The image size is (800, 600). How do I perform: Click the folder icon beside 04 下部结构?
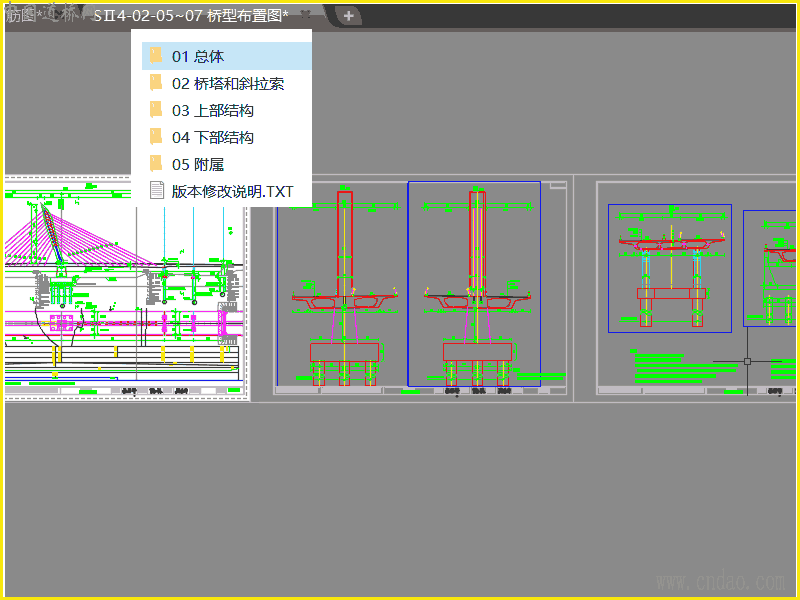click(x=156, y=137)
